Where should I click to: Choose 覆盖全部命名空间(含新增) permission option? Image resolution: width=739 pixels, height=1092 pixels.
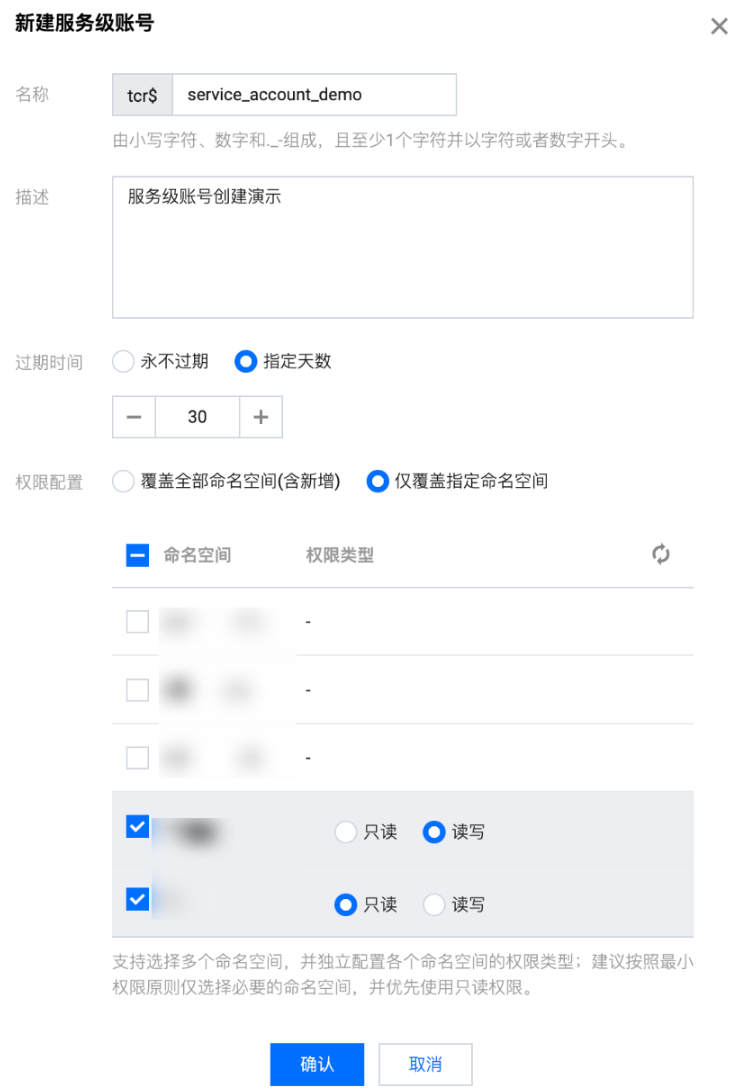pos(124,482)
